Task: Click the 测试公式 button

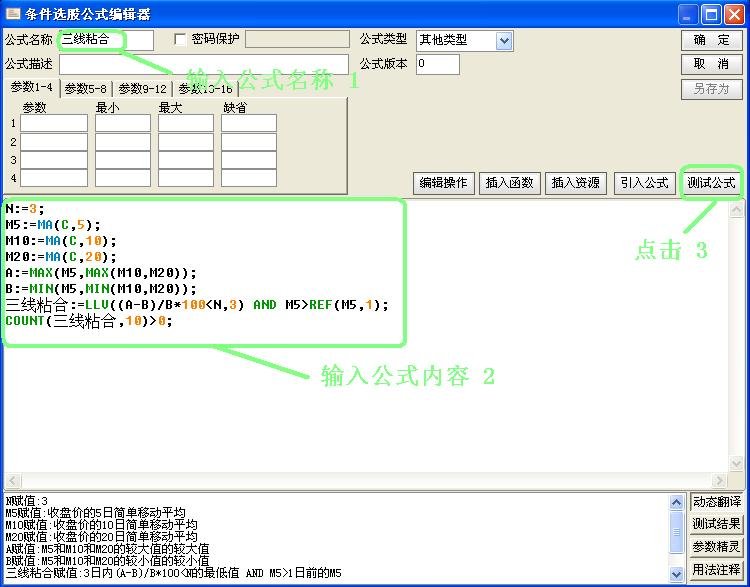Action: pyautogui.click(x=711, y=183)
